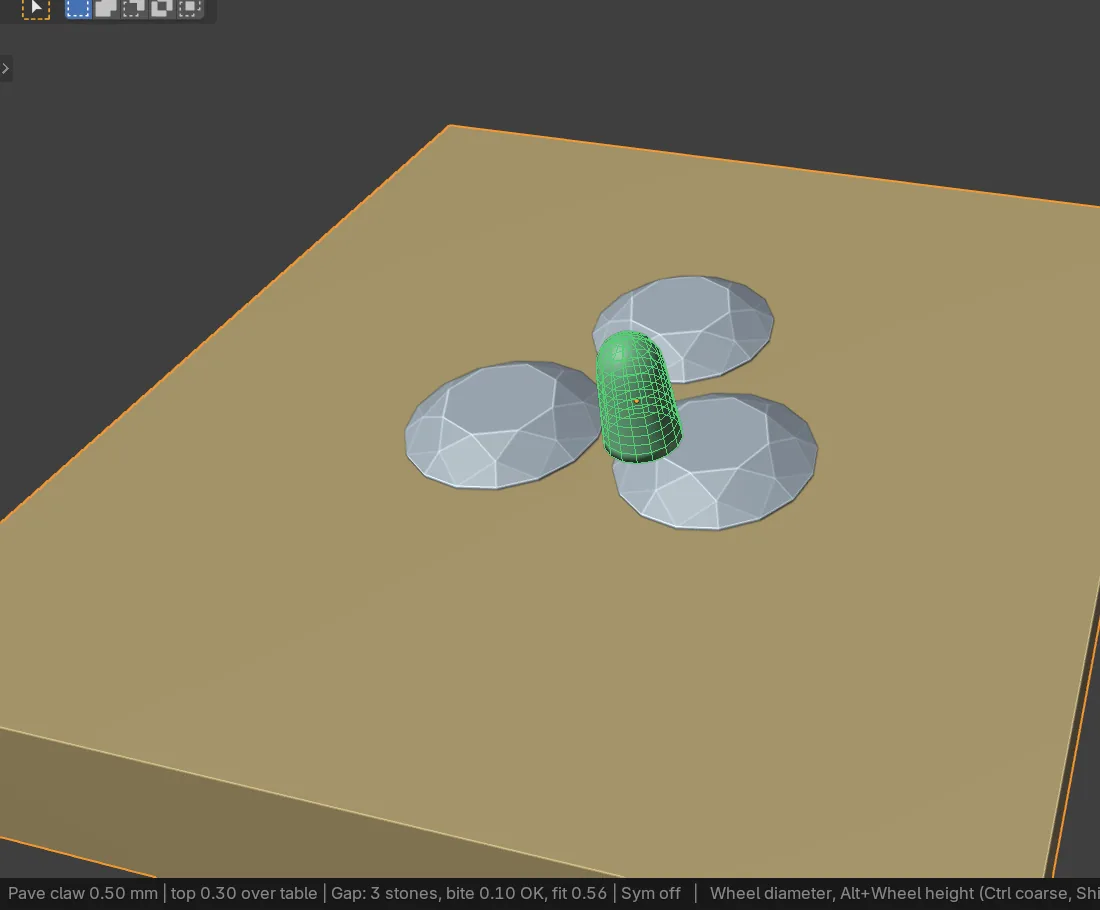
Task: Choose the Subtract Selection mode
Action: click(133, 8)
